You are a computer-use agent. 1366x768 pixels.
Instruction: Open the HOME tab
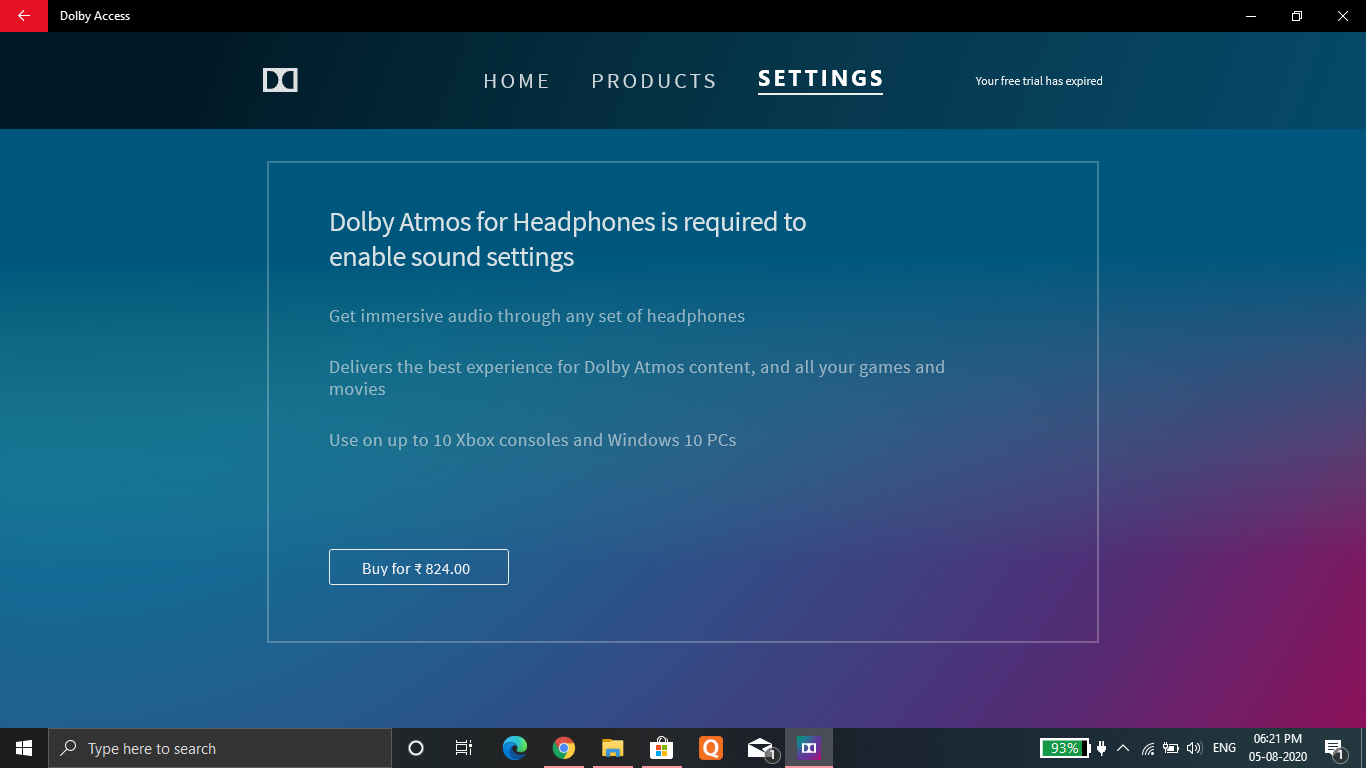517,82
